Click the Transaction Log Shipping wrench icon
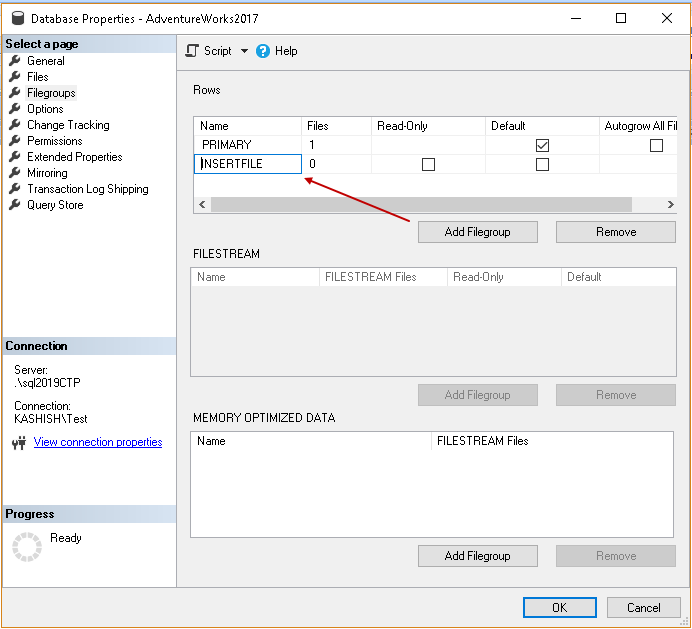 [x=15, y=188]
